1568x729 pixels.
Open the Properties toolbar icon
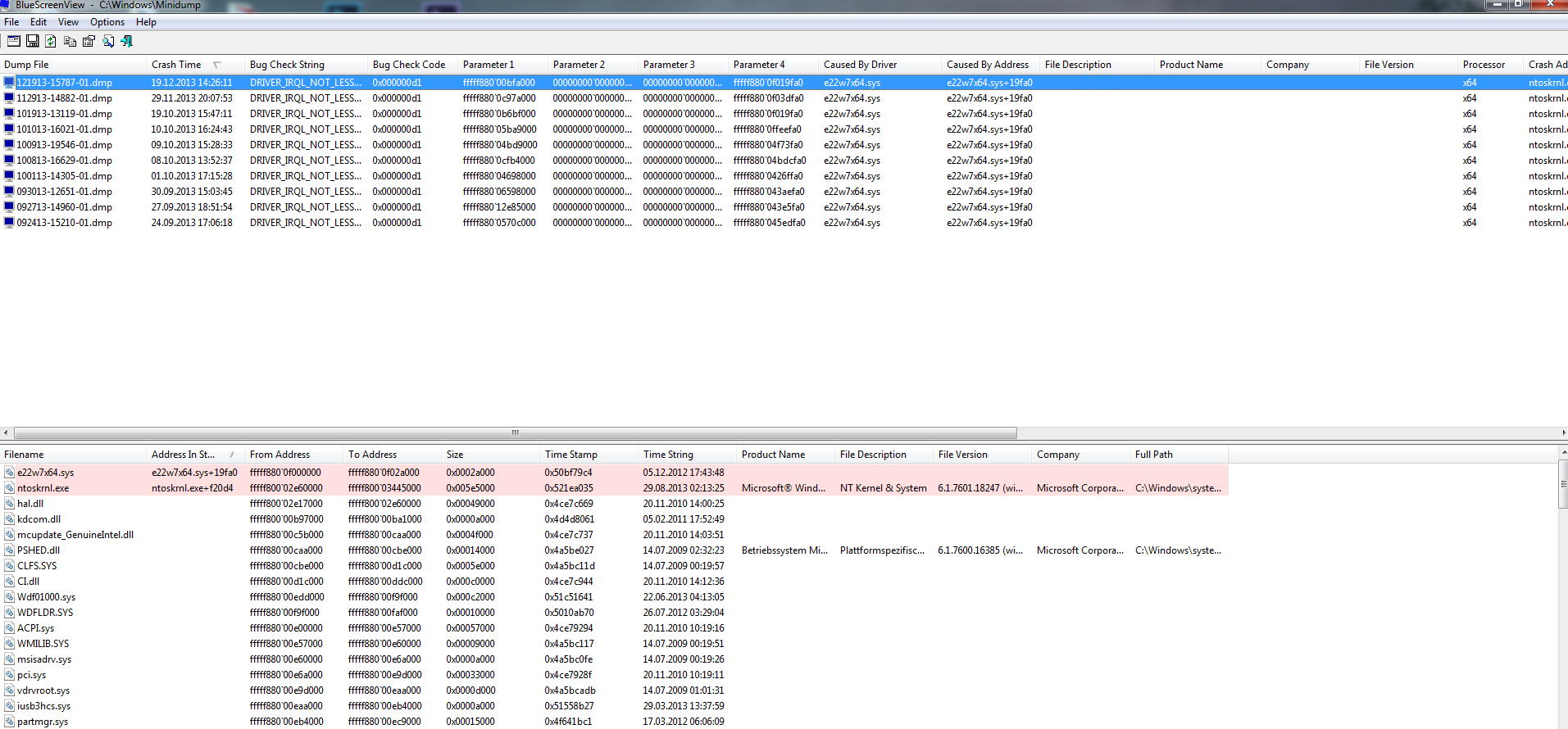coord(89,41)
